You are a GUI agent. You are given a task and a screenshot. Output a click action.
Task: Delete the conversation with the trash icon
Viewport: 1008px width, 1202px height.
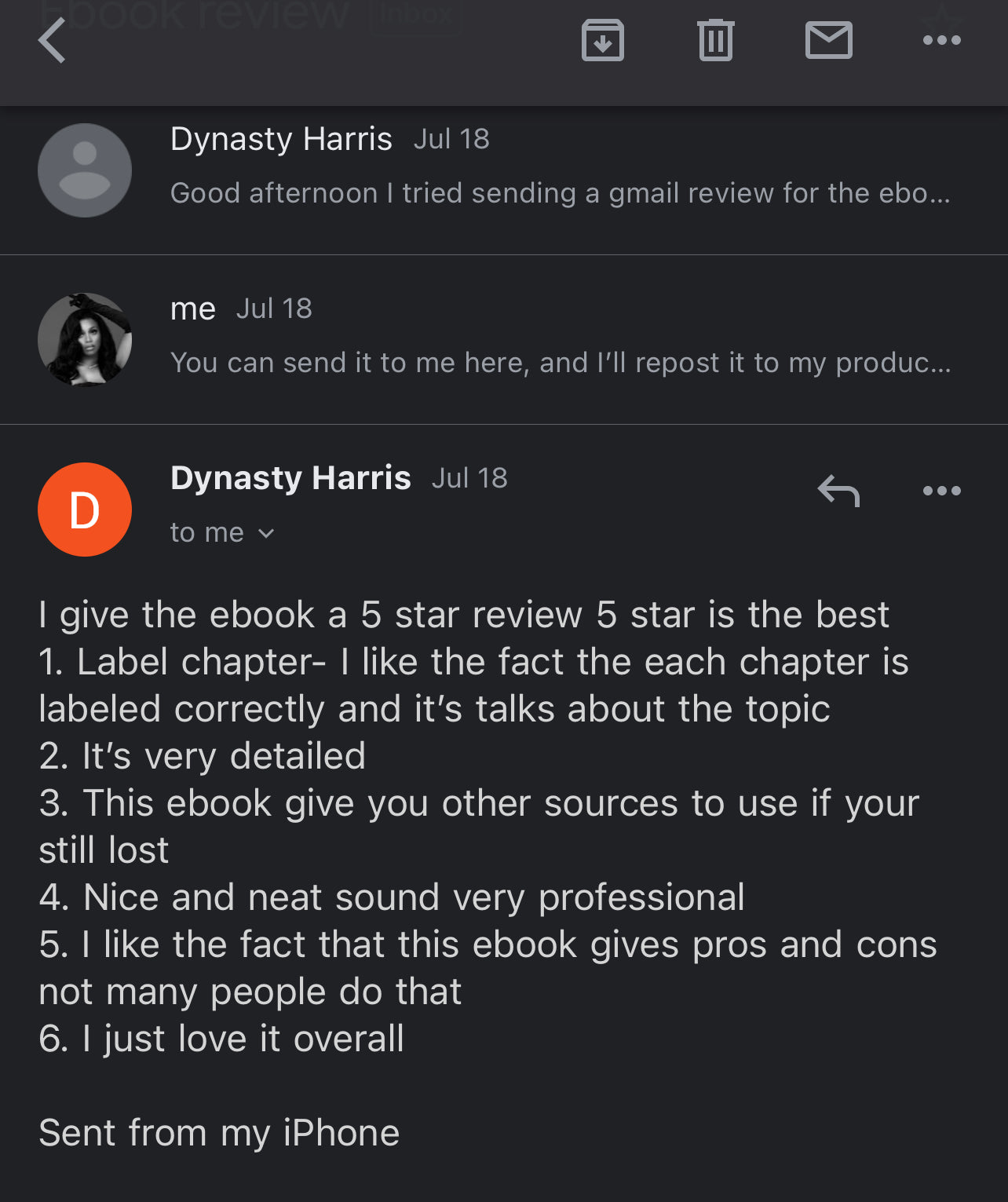[x=715, y=41]
